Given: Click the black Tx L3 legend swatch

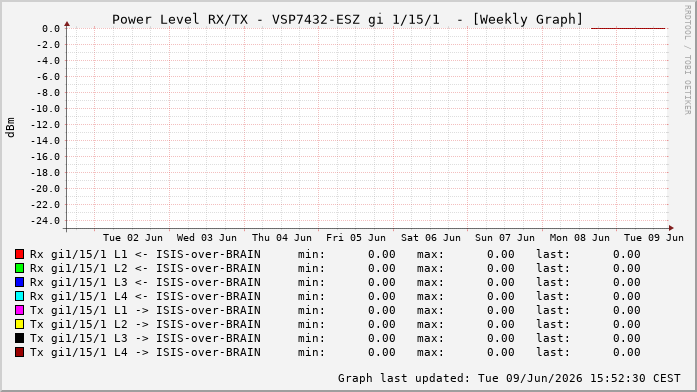Looking at the screenshot, I should tap(19, 338).
